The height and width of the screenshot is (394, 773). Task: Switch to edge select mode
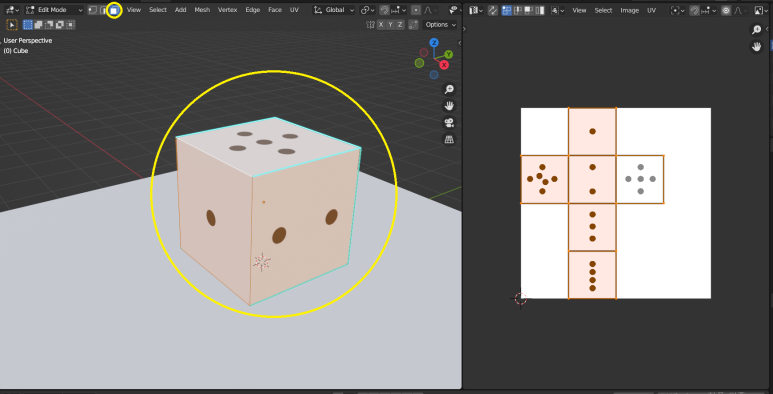pyautogui.click(x=103, y=10)
